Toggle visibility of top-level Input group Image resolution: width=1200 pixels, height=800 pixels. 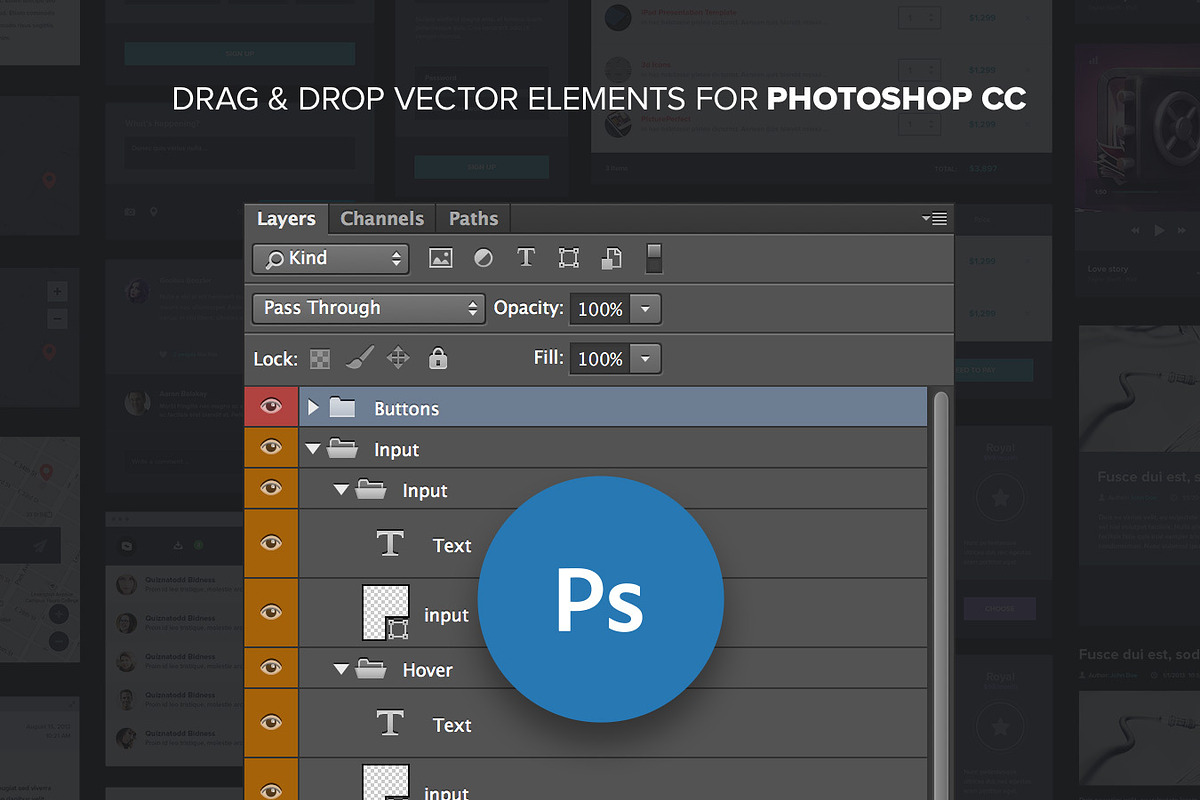click(271, 448)
